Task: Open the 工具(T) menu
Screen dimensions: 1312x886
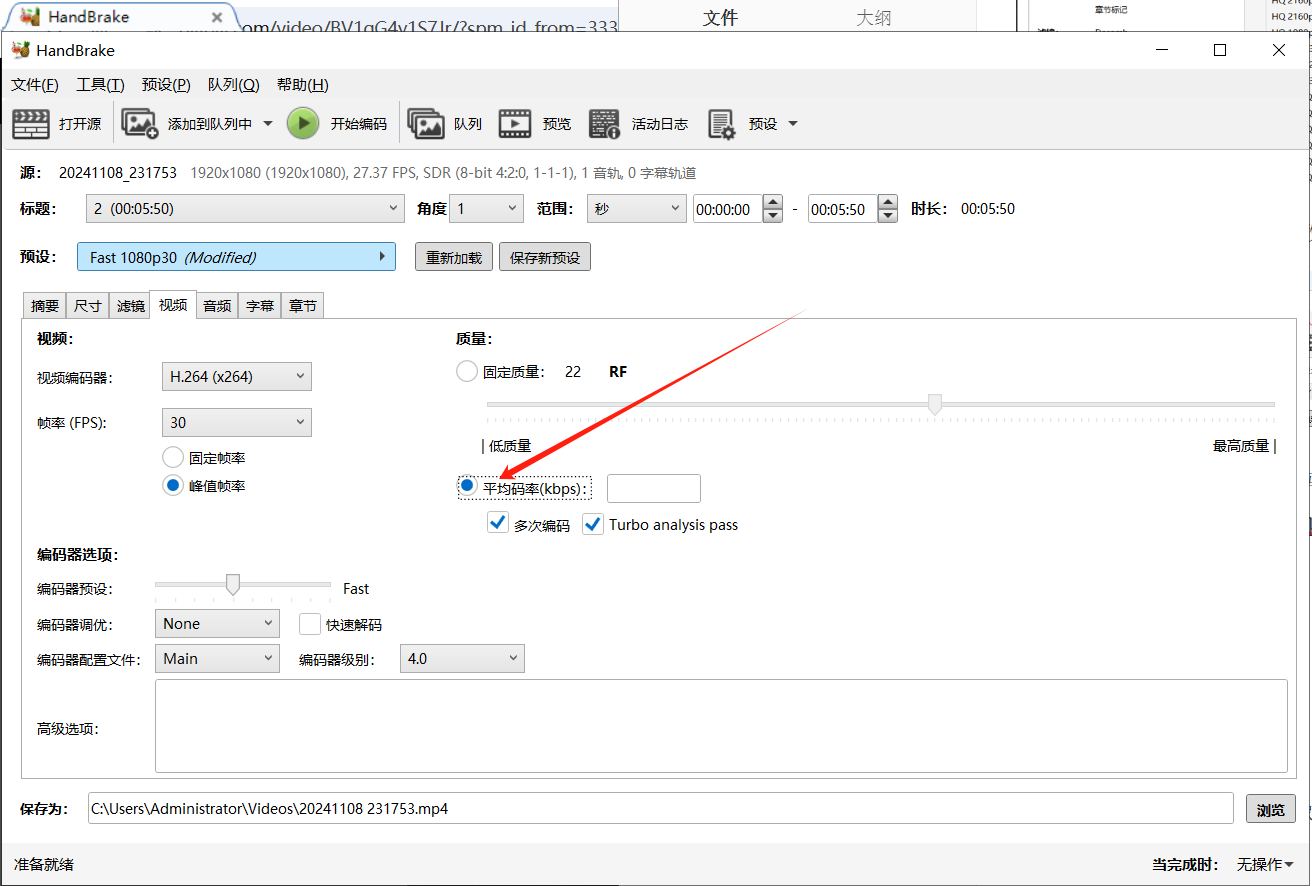Action: (x=101, y=85)
